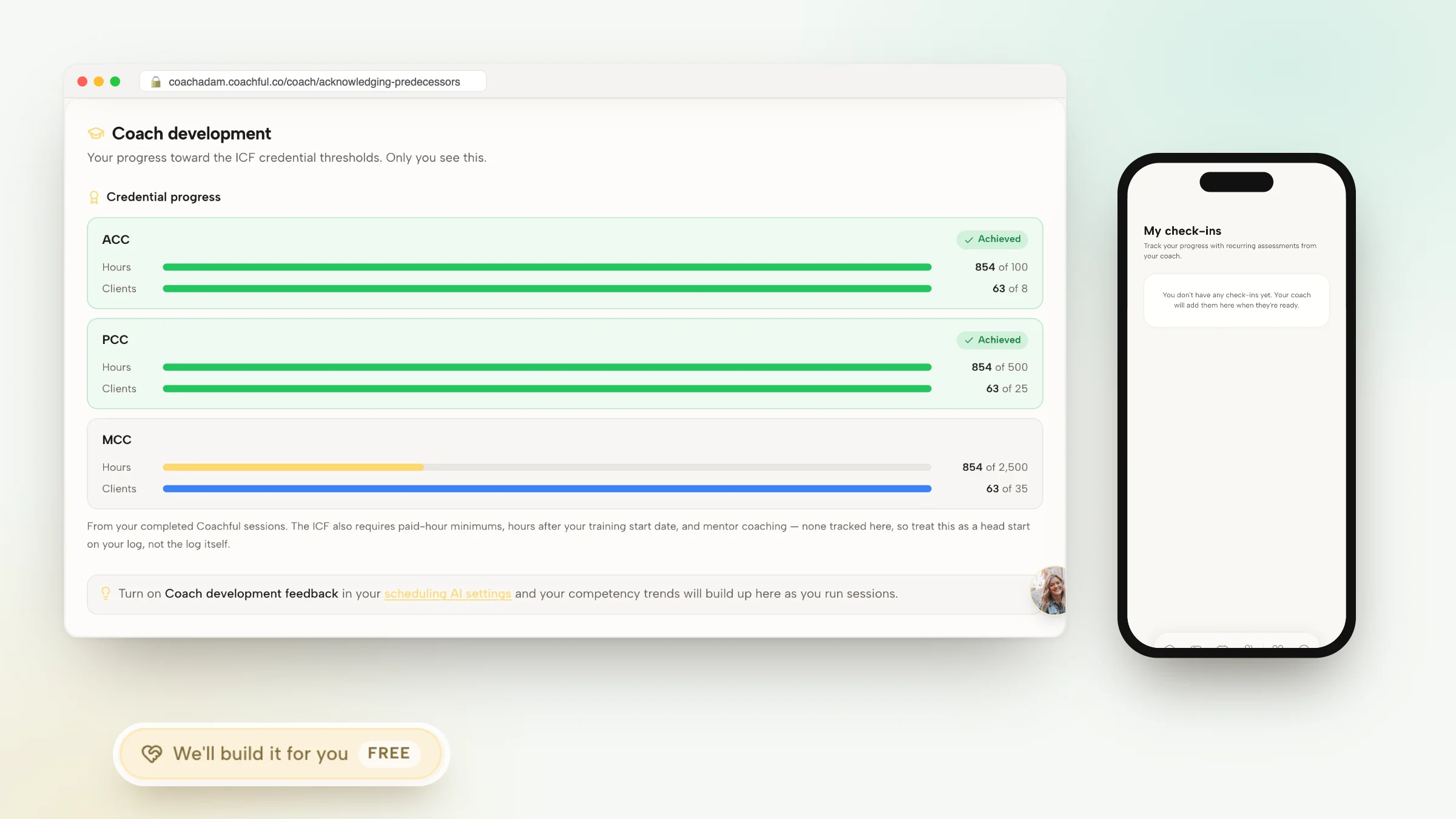1456x819 pixels.
Task: Click the award ribbon icon beside Credential progress
Action: [x=94, y=197]
